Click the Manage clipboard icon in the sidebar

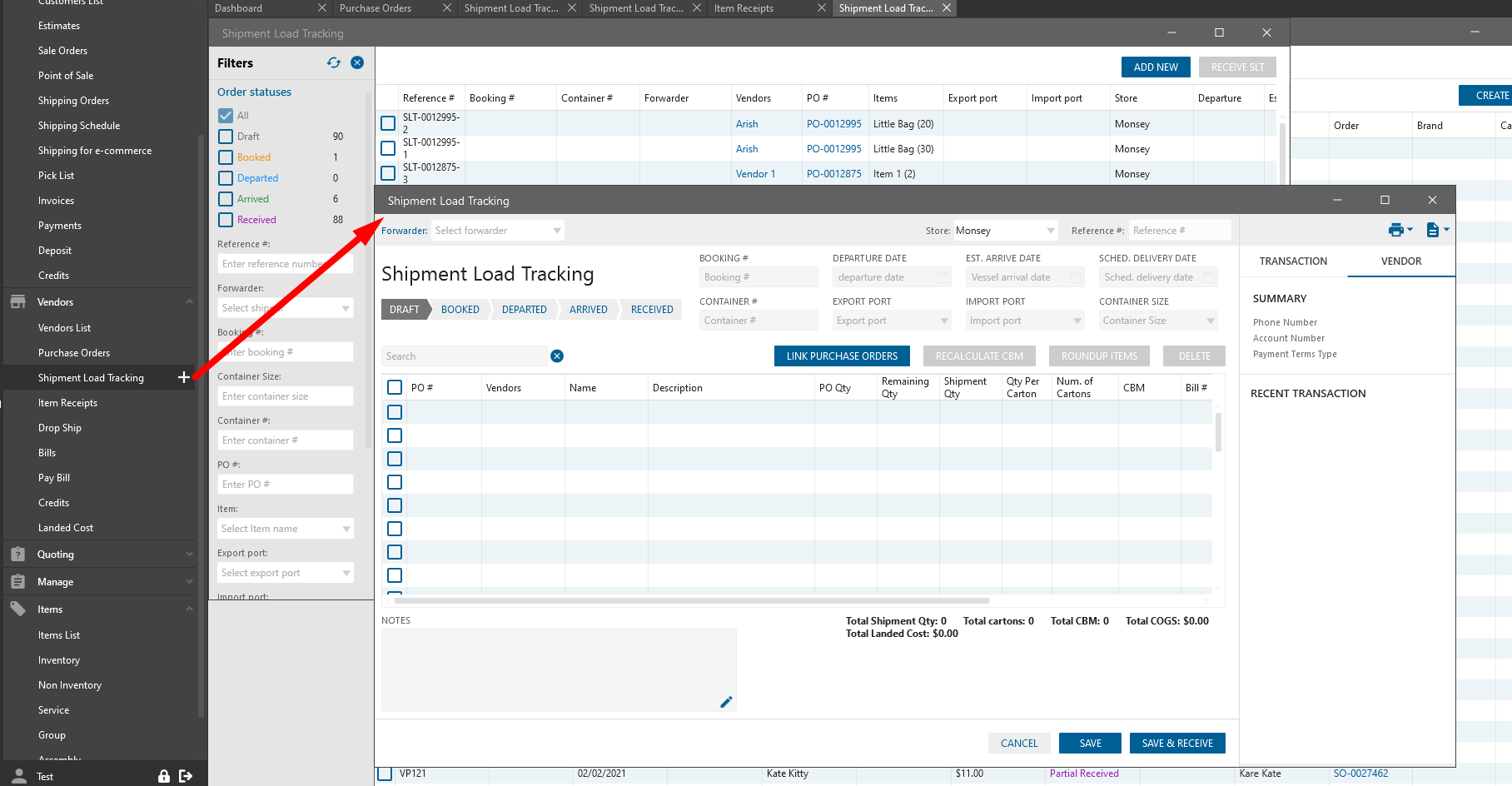coord(17,581)
